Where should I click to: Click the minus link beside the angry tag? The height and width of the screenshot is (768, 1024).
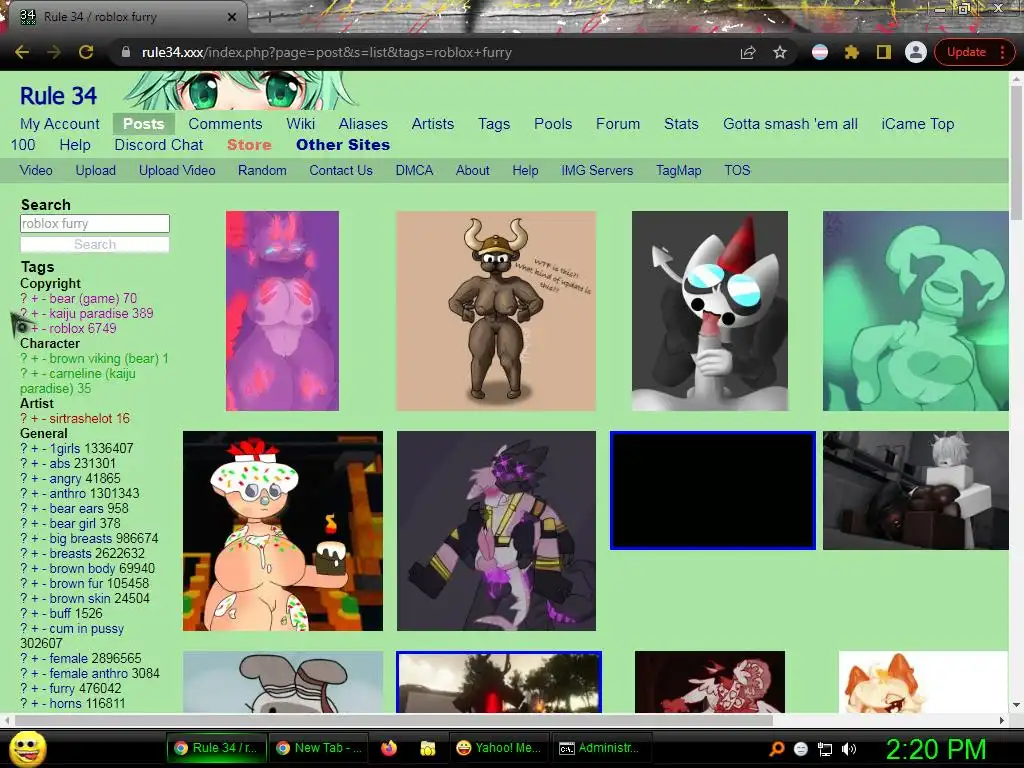pyautogui.click(x=44, y=479)
